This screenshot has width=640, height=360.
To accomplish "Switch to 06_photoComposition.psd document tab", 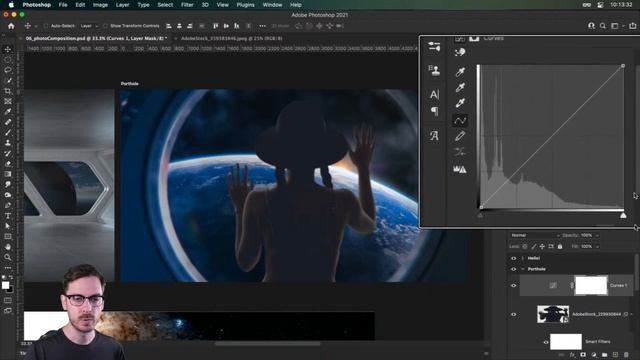I will 96,38.
